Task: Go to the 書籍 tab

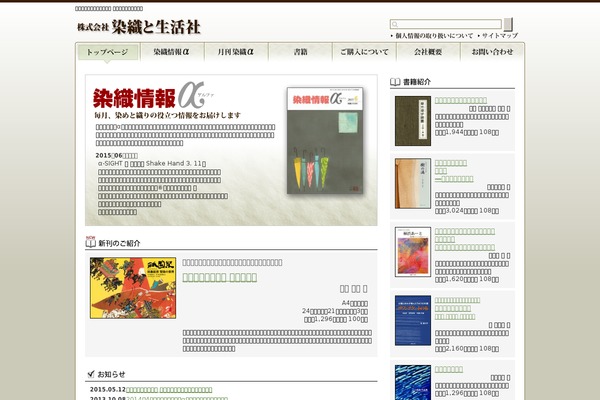Action: (x=300, y=52)
